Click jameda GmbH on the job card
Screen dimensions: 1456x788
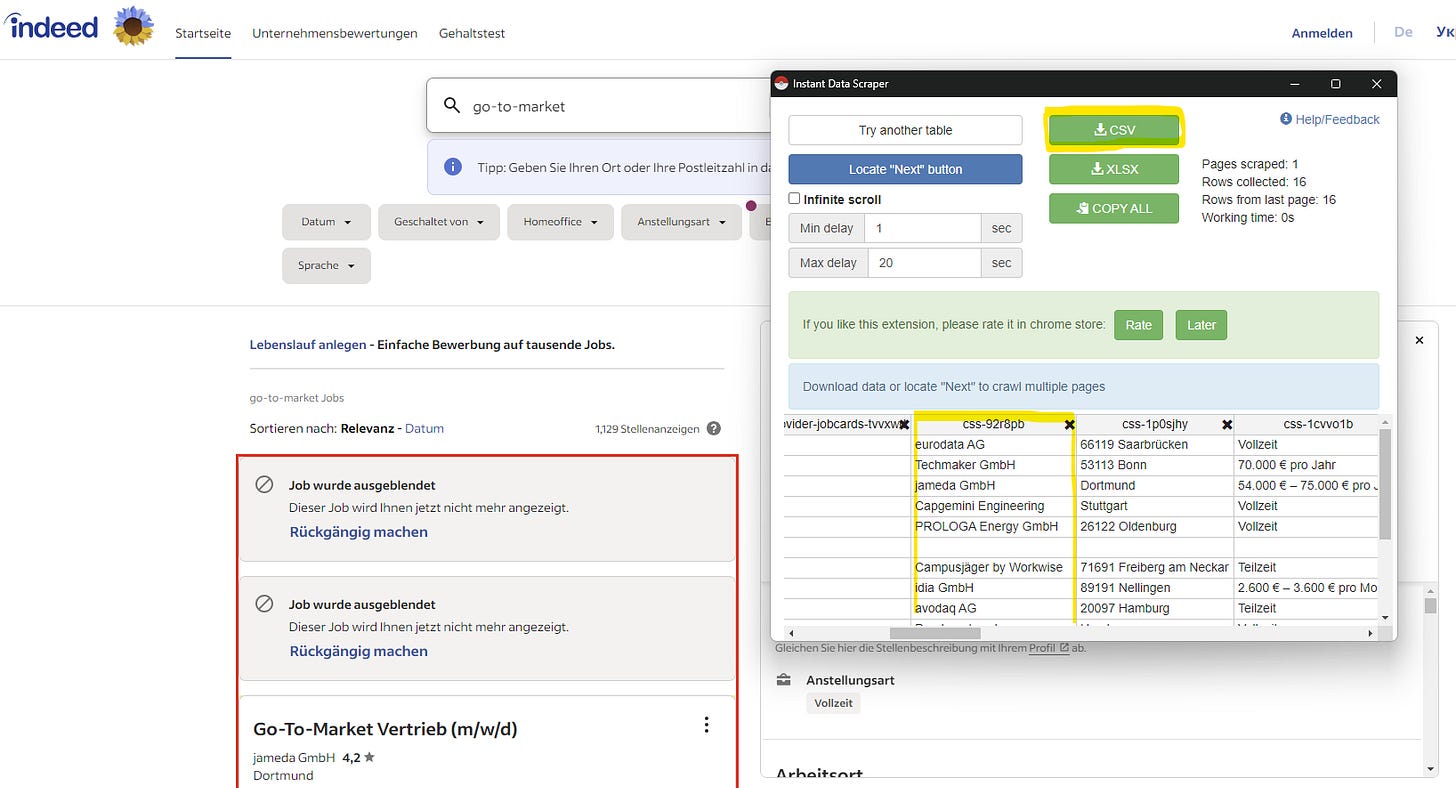[294, 757]
